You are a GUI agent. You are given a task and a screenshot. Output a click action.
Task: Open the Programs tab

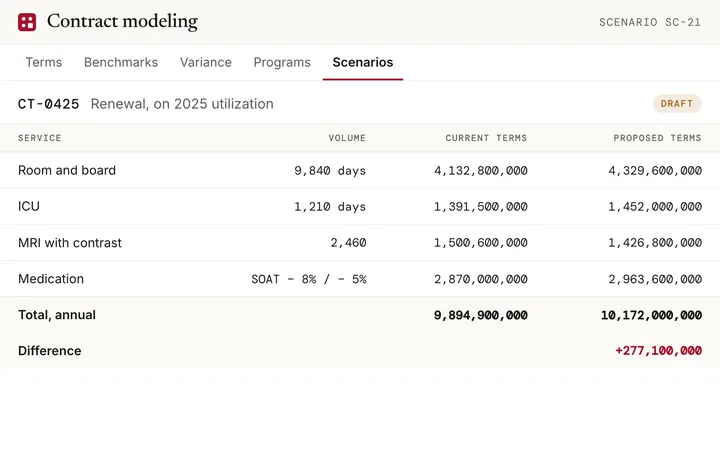tap(282, 62)
